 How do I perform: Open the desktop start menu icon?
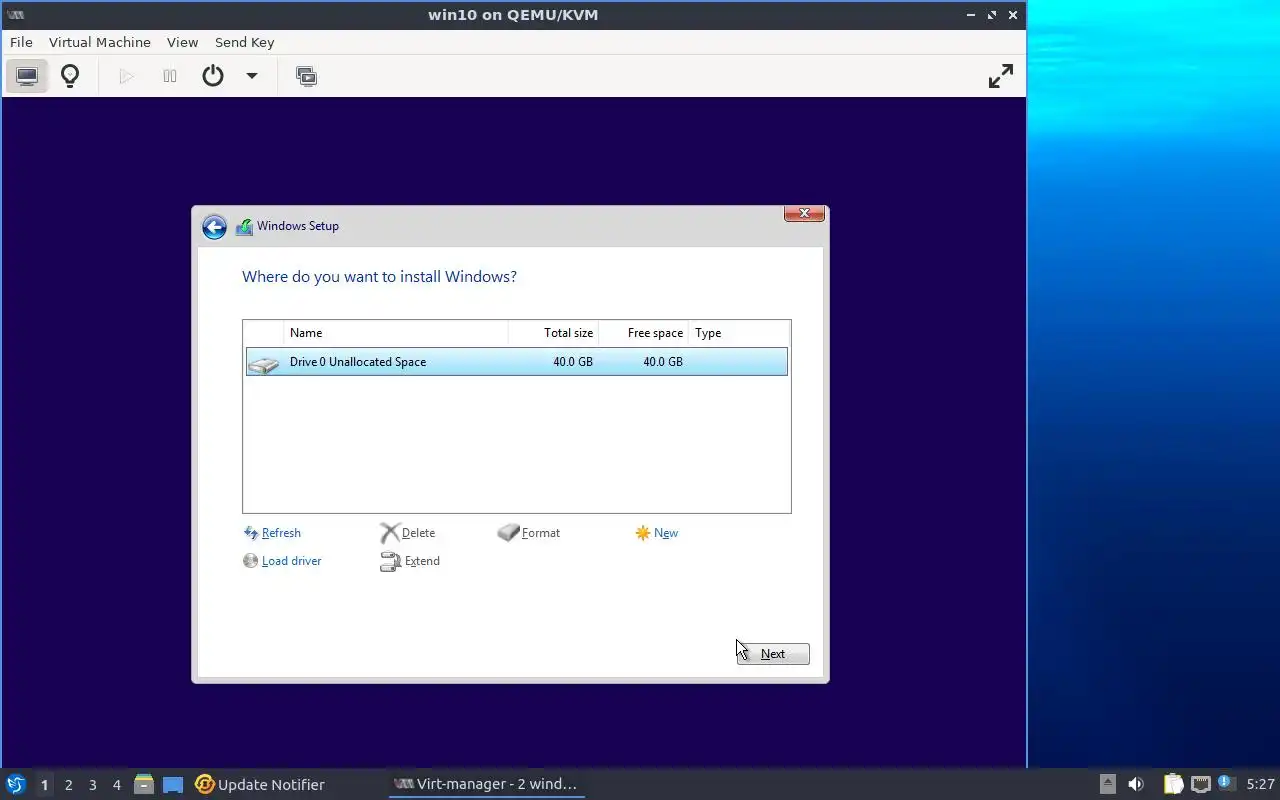(x=15, y=785)
